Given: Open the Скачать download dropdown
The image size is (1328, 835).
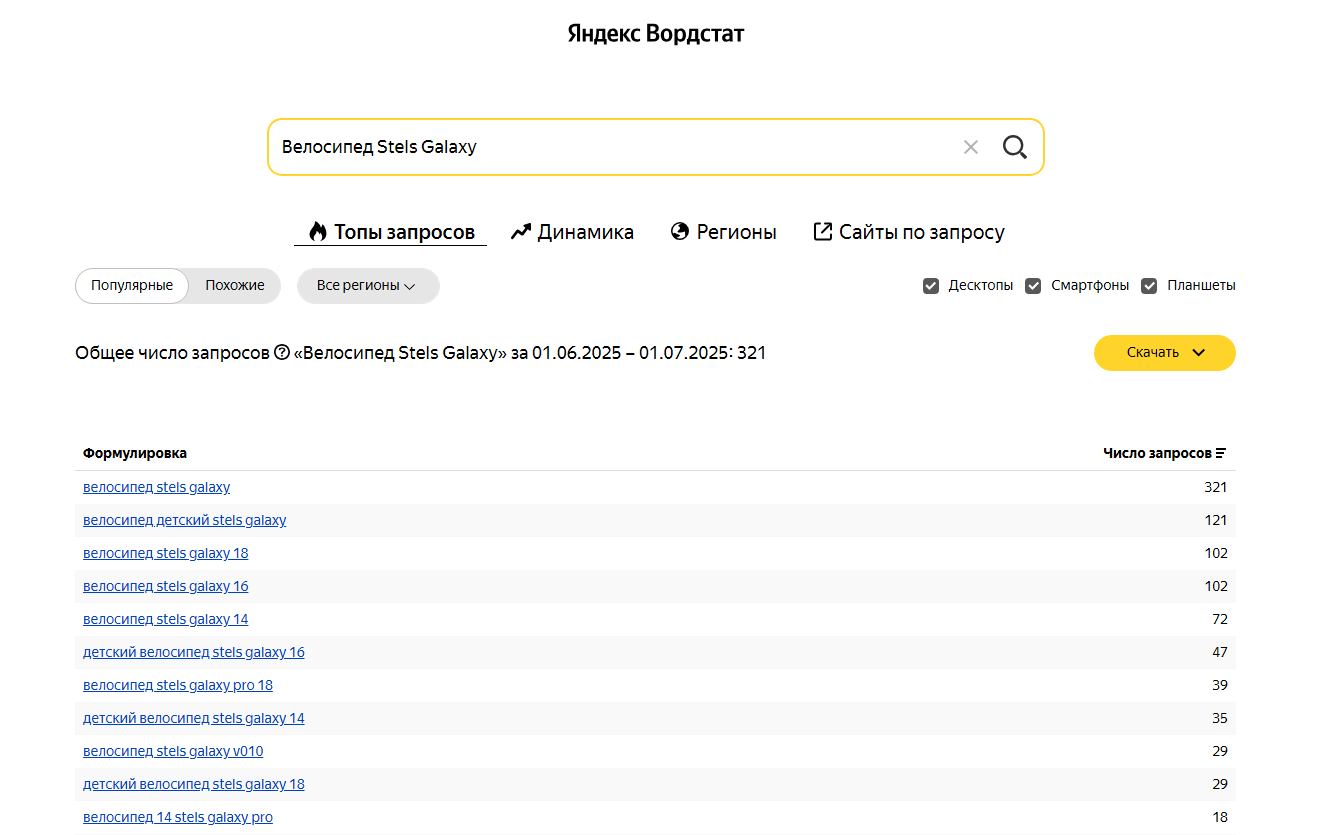Looking at the screenshot, I should (1165, 353).
